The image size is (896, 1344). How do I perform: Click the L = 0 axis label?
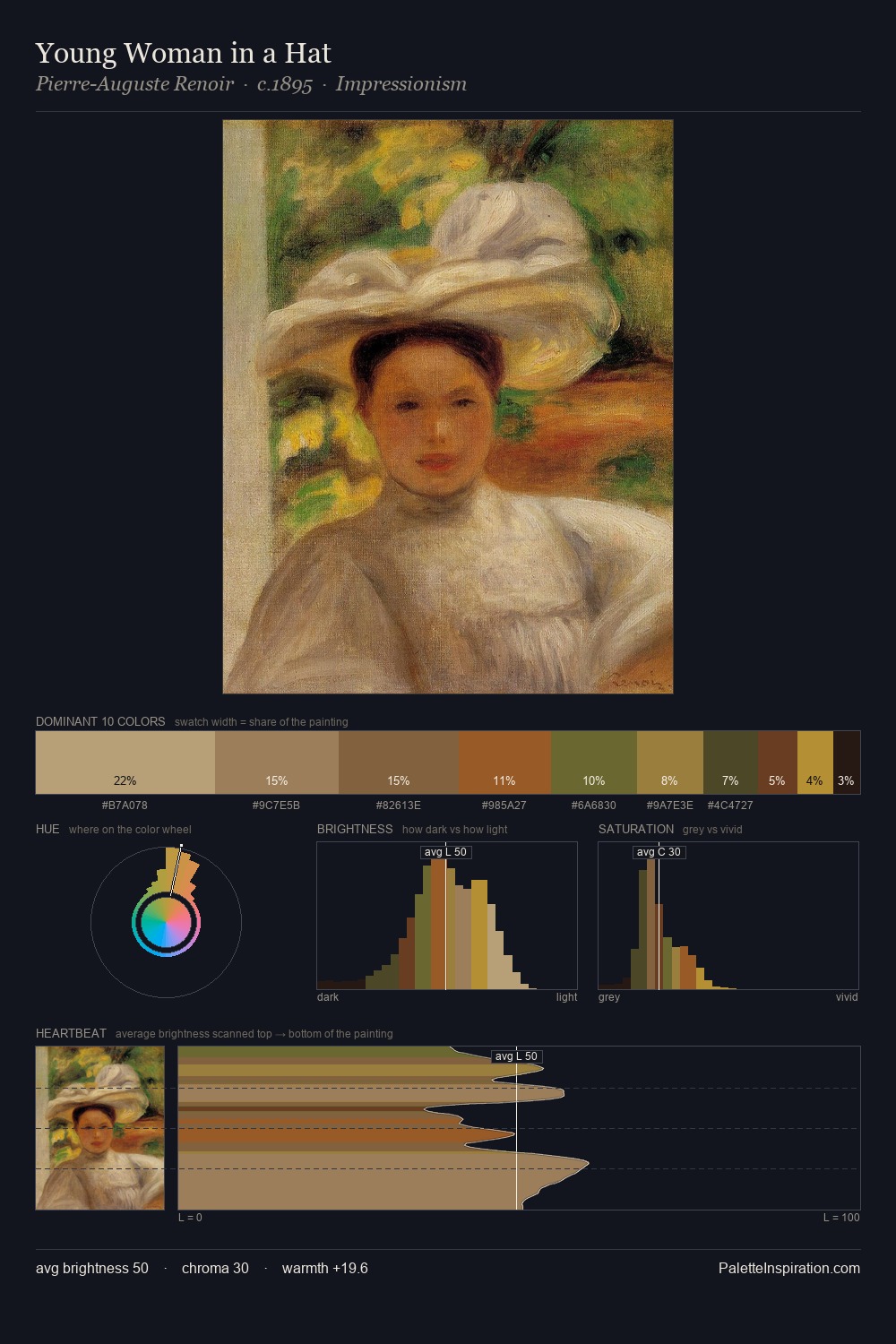click(x=190, y=1218)
